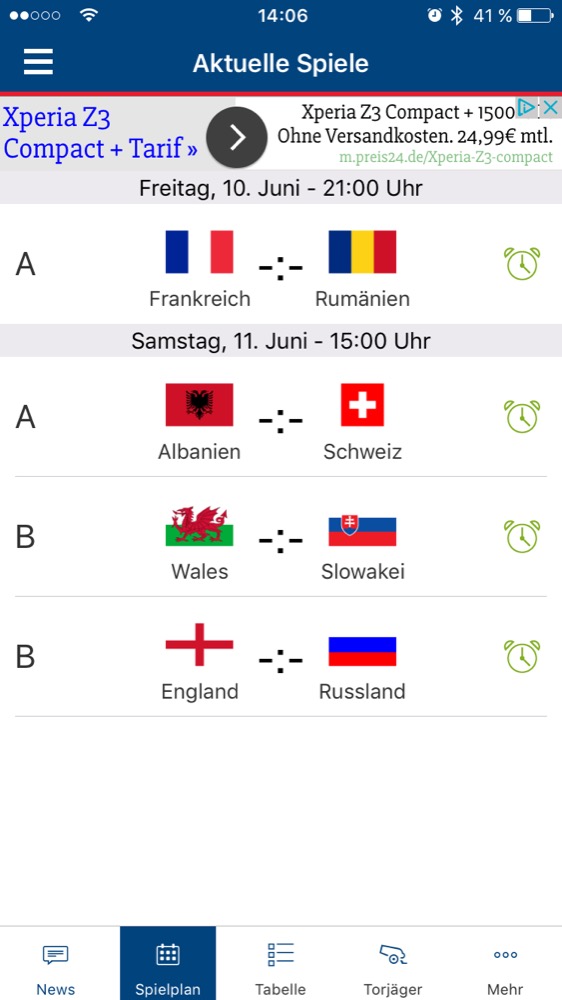Open the AdChoices info icon

[x=527, y=107]
